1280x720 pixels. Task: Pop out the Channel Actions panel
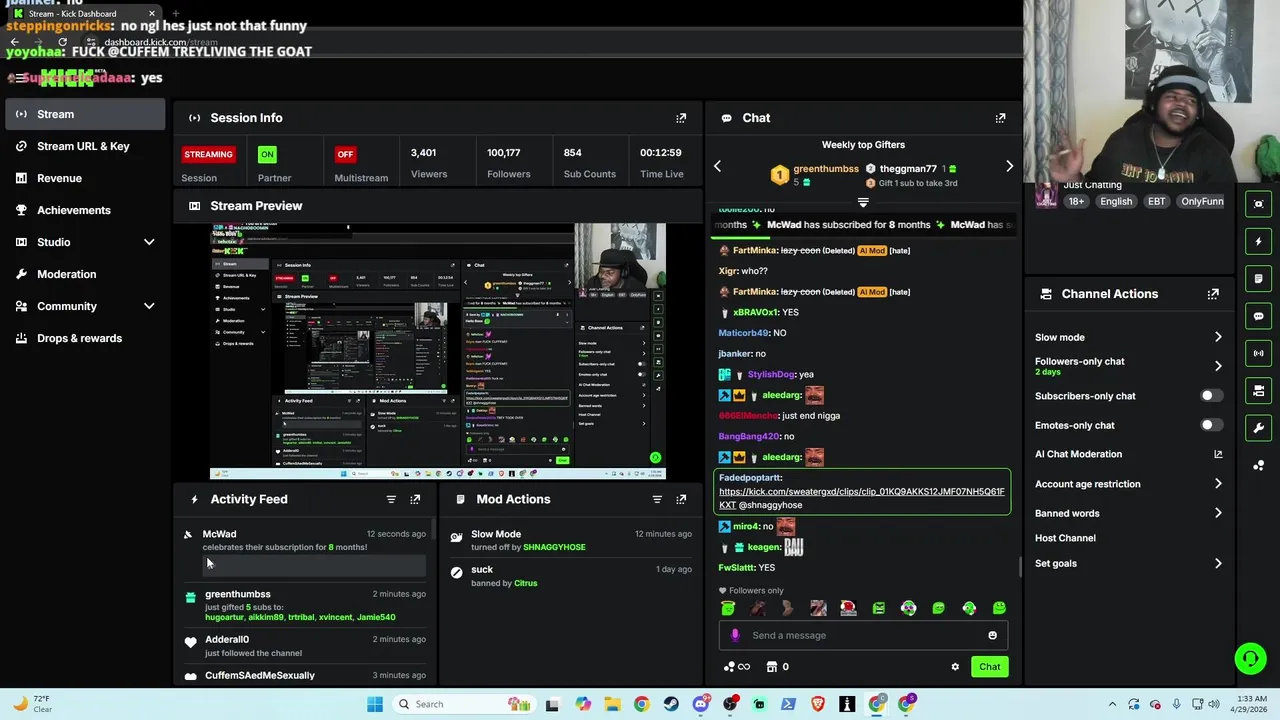tap(1213, 294)
